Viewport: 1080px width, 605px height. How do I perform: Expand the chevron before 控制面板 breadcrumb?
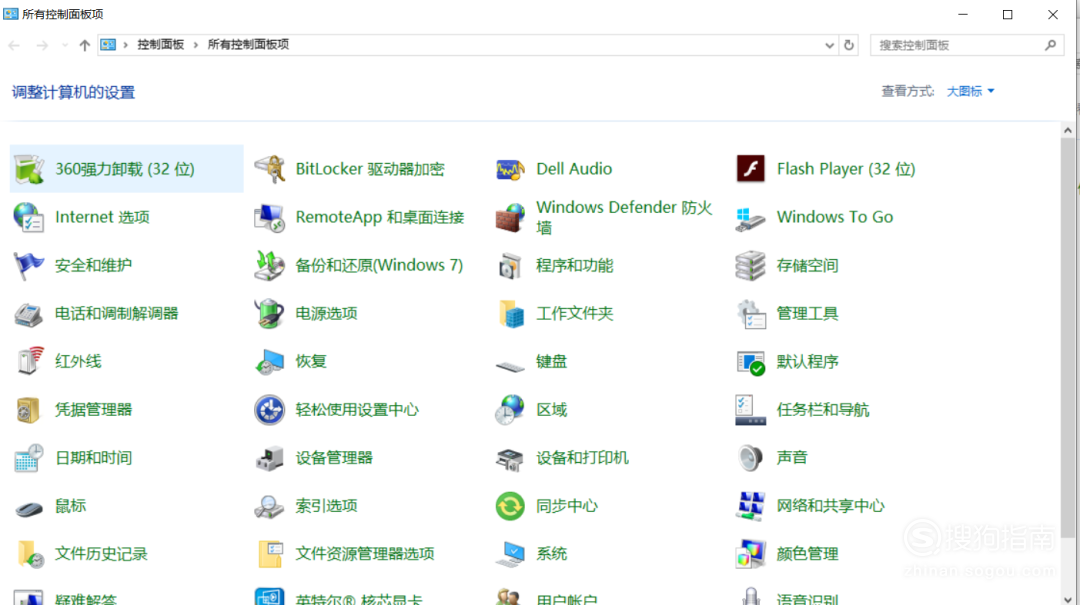point(125,45)
